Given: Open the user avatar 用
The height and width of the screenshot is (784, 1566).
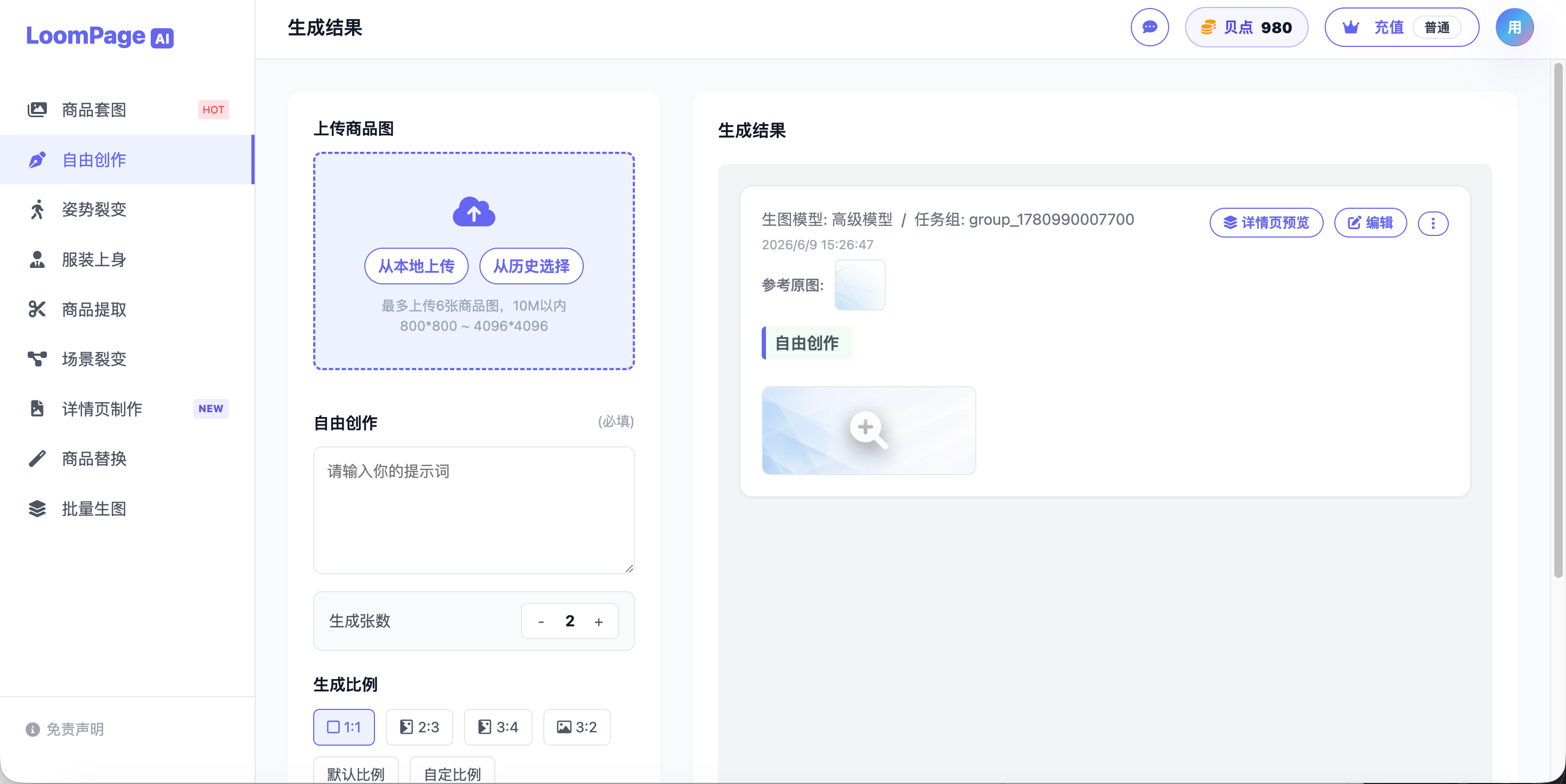Looking at the screenshot, I should click(x=1514, y=27).
